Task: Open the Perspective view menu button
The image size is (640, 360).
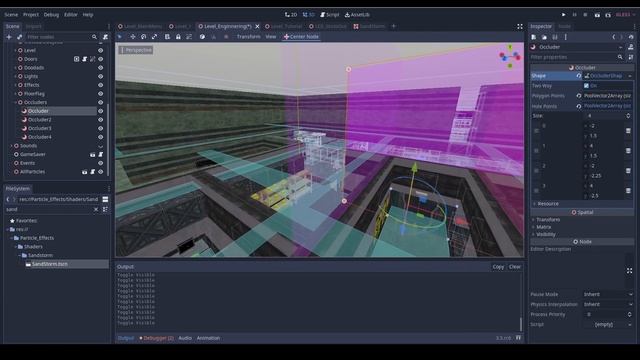Action: [136, 50]
